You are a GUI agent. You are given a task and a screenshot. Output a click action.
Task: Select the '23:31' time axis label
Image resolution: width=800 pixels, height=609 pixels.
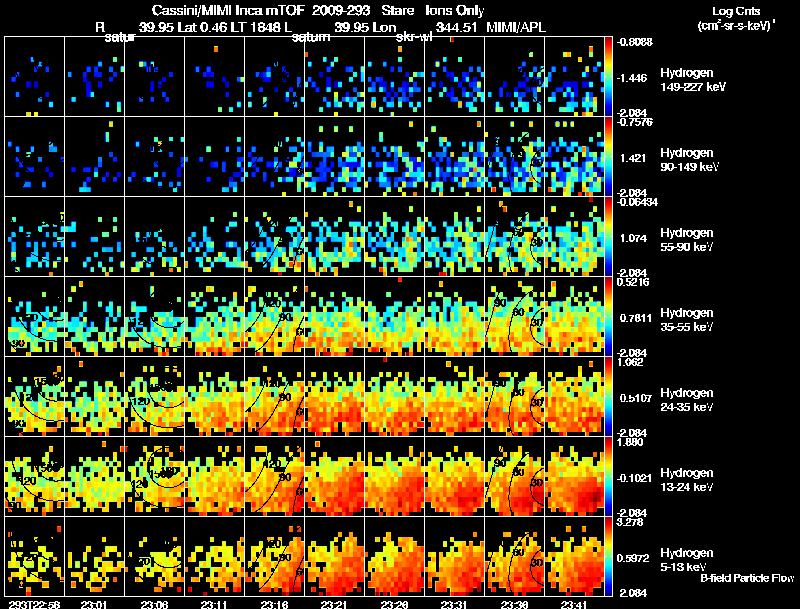point(454,604)
